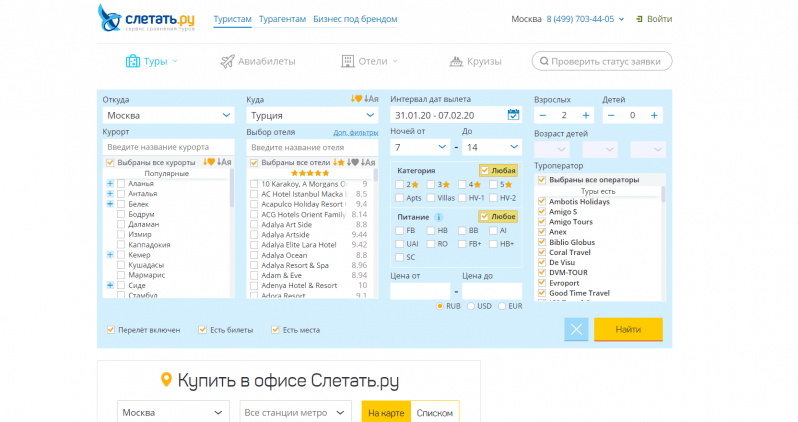
Task: Select USD currency
Action: (471, 306)
